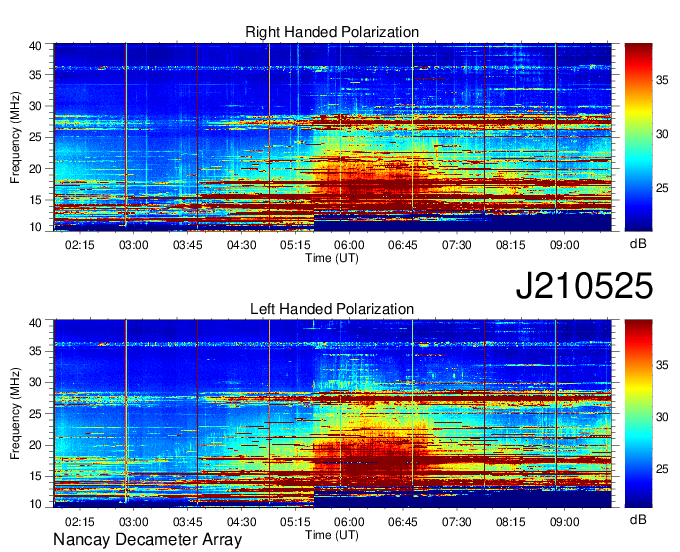Click the 15 MHz tick label of the right-handed plot
This screenshot has width=680, height=552.
click(35, 200)
